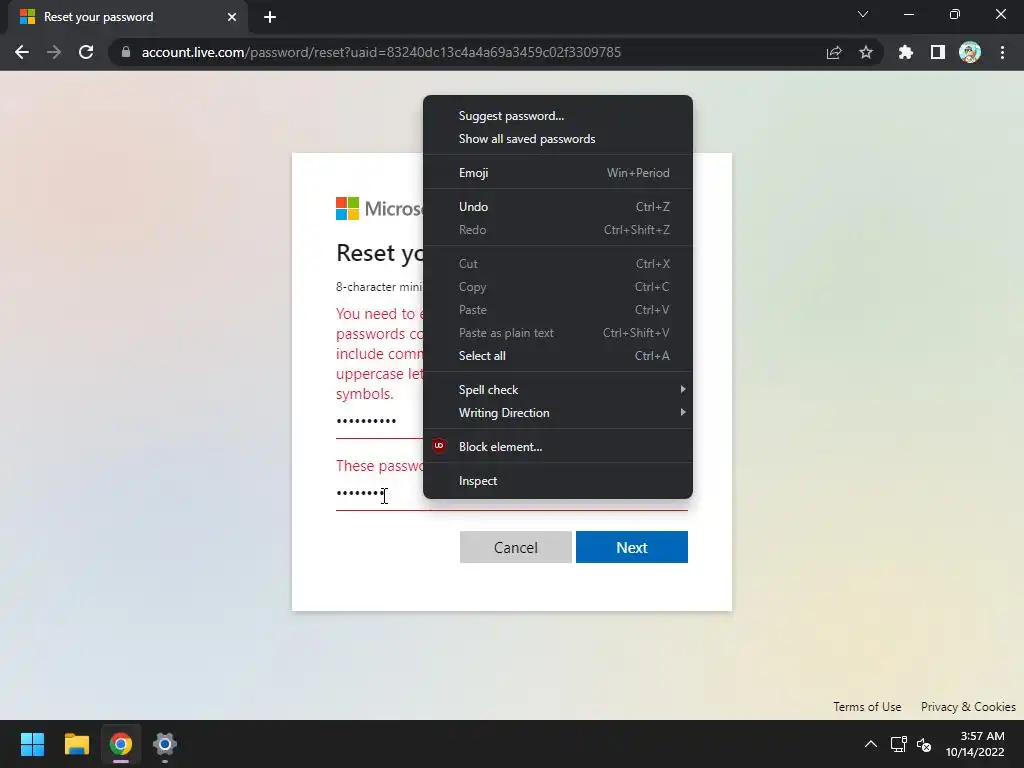Click the lock site info icon

point(126,52)
